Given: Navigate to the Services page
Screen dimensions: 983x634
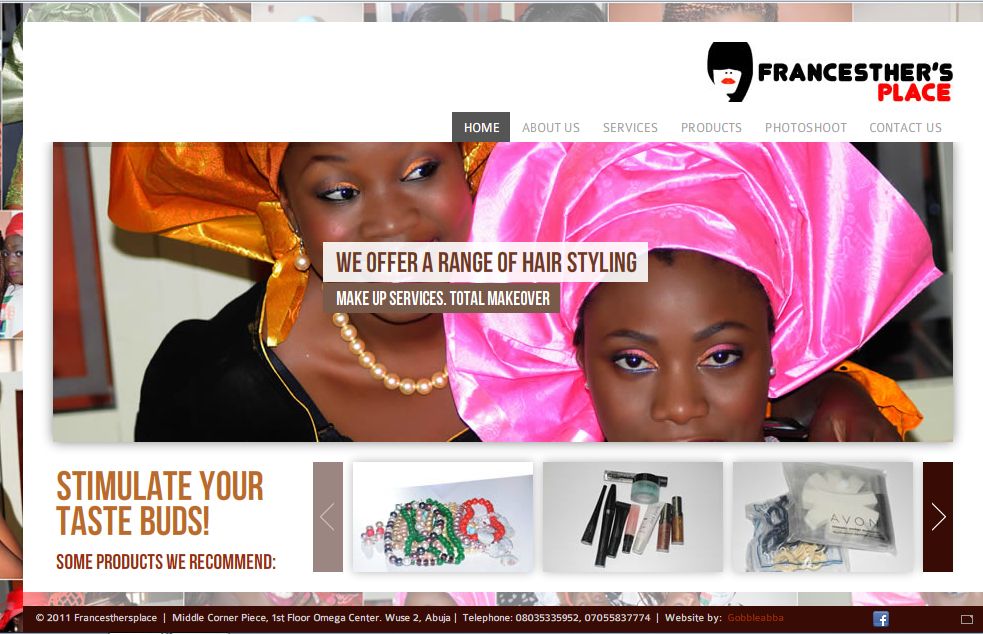Looking at the screenshot, I should (630, 127).
